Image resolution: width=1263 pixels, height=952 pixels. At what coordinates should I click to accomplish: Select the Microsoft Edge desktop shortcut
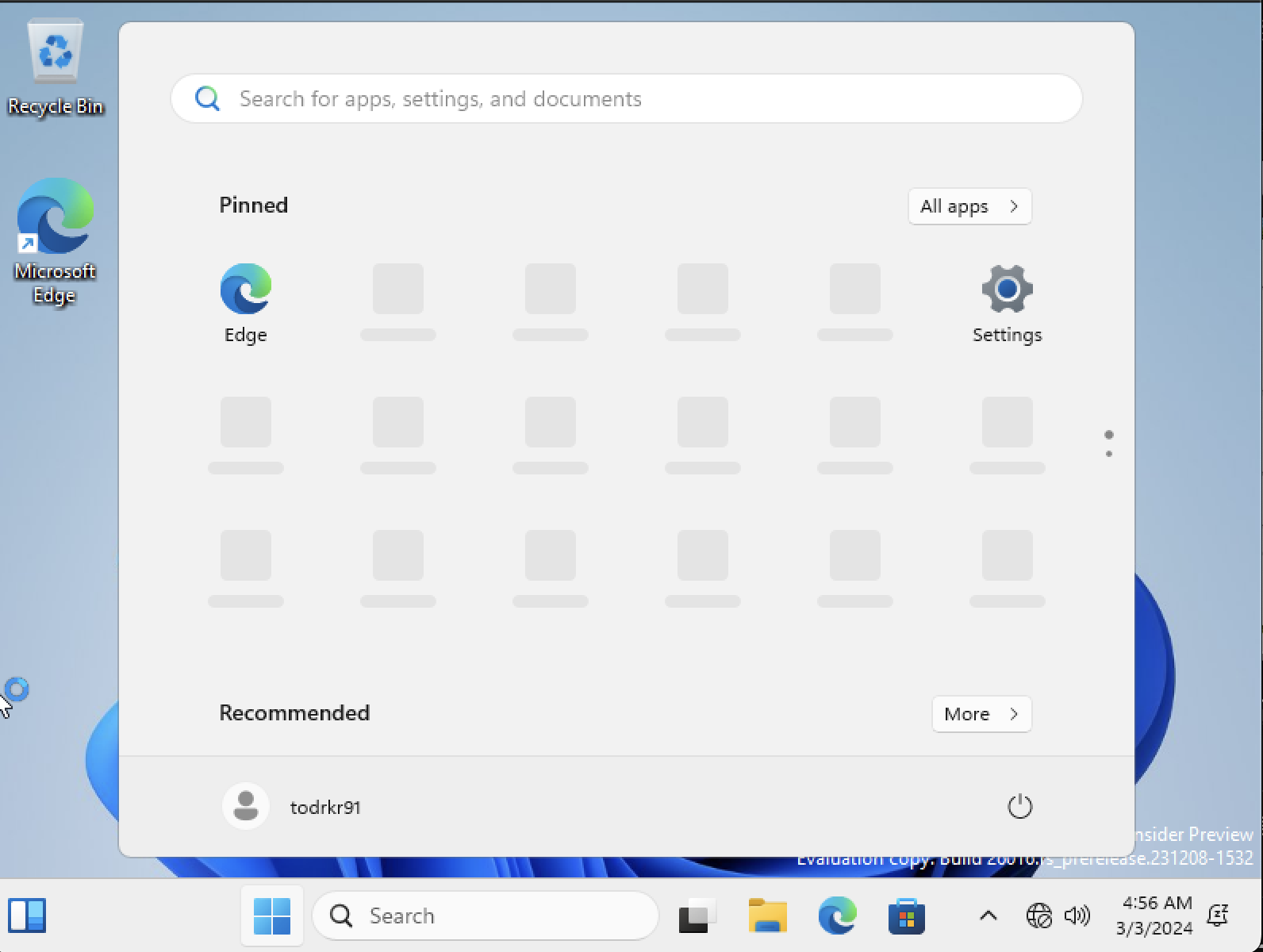click(x=55, y=241)
